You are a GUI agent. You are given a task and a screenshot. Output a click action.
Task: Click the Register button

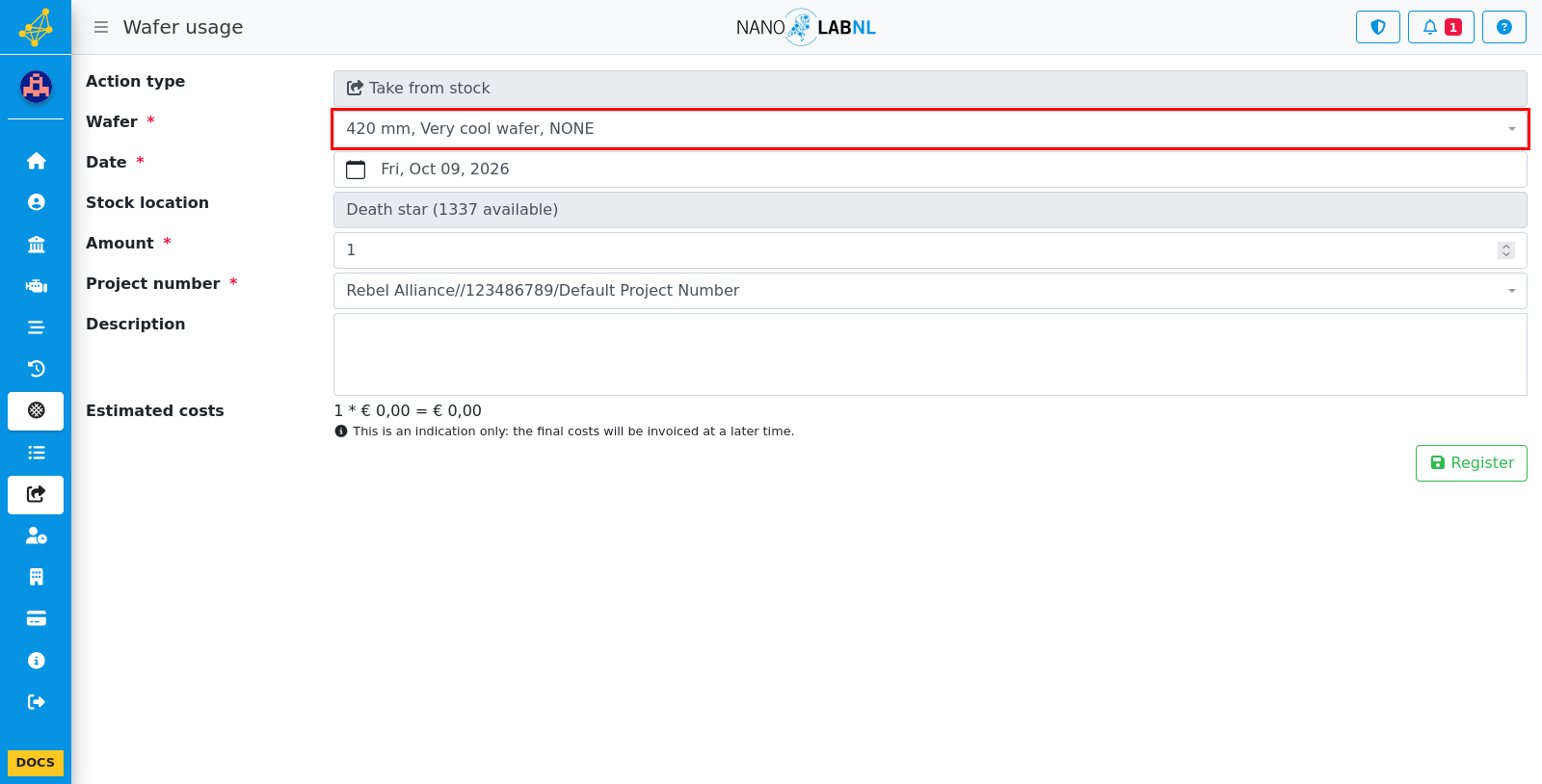1471,463
